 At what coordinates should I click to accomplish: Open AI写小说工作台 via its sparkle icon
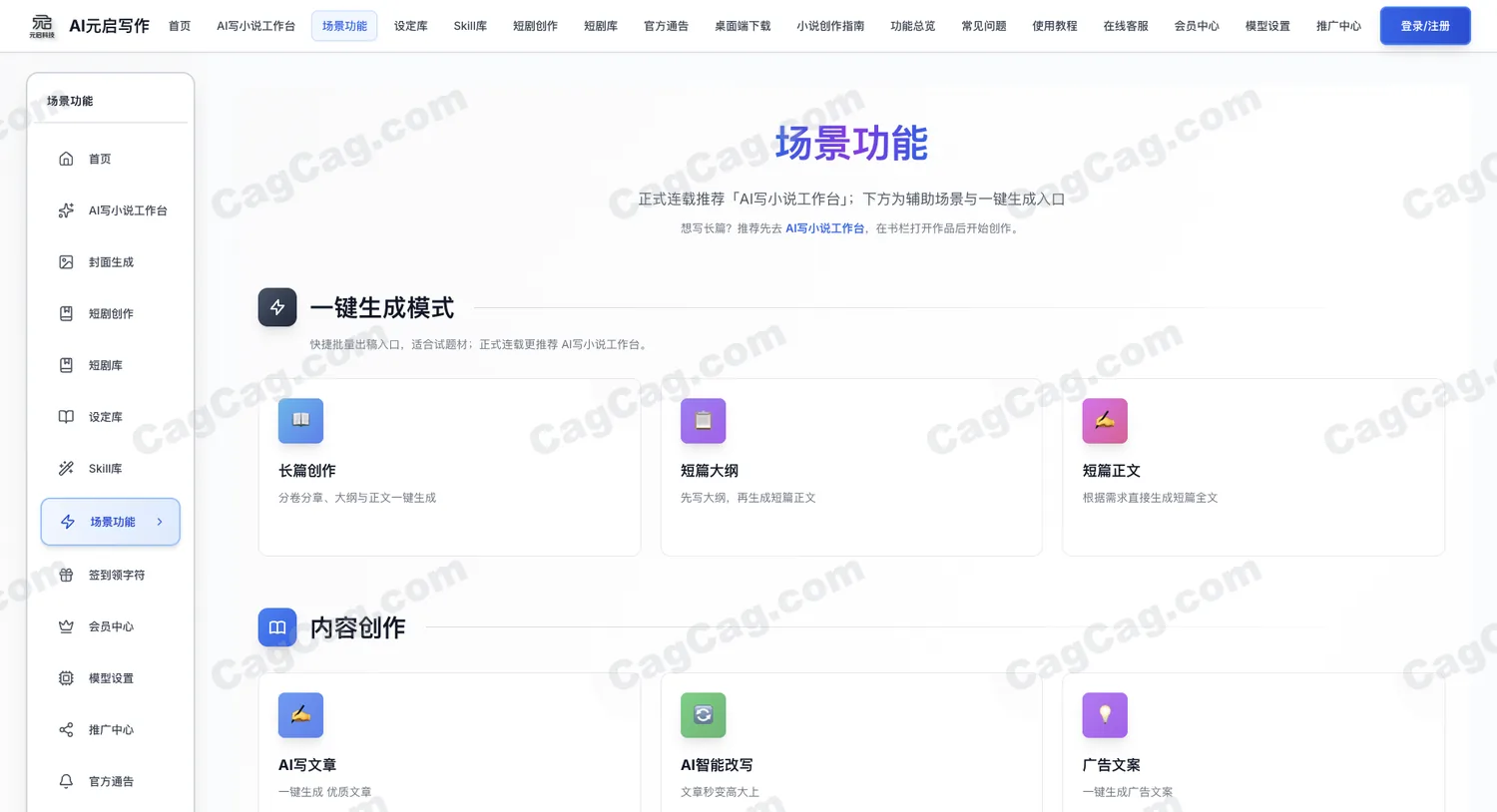click(66, 210)
